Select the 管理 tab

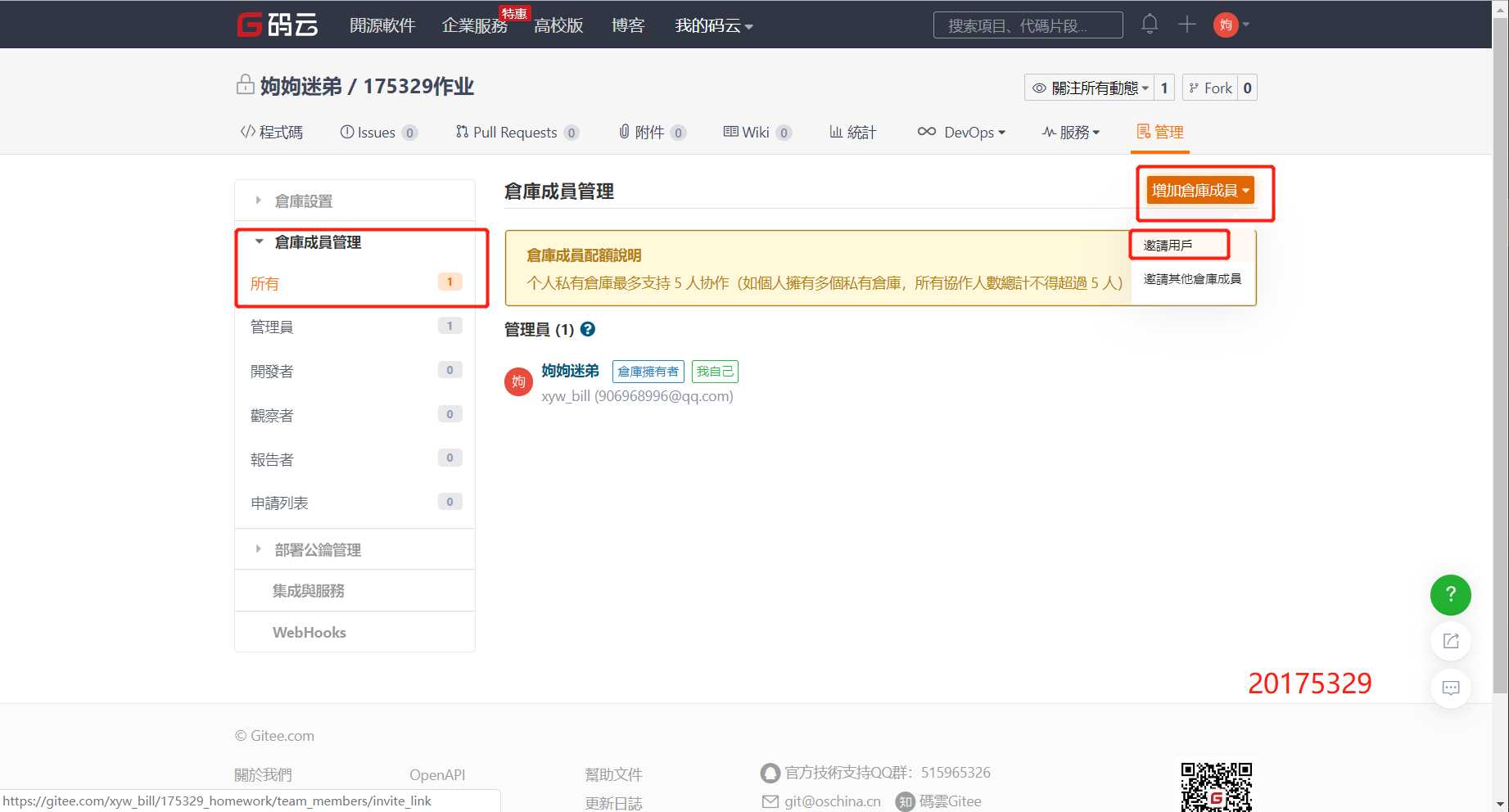1160,132
